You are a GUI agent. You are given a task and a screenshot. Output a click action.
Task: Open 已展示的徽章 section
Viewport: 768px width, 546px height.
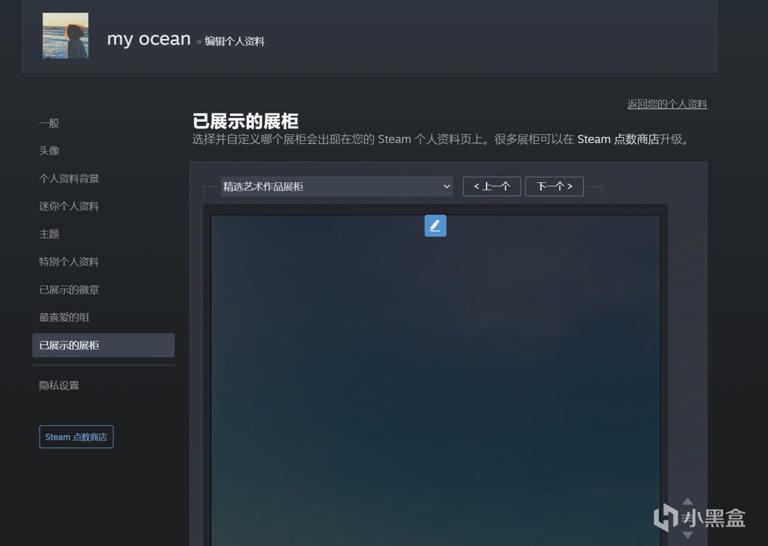coord(69,290)
